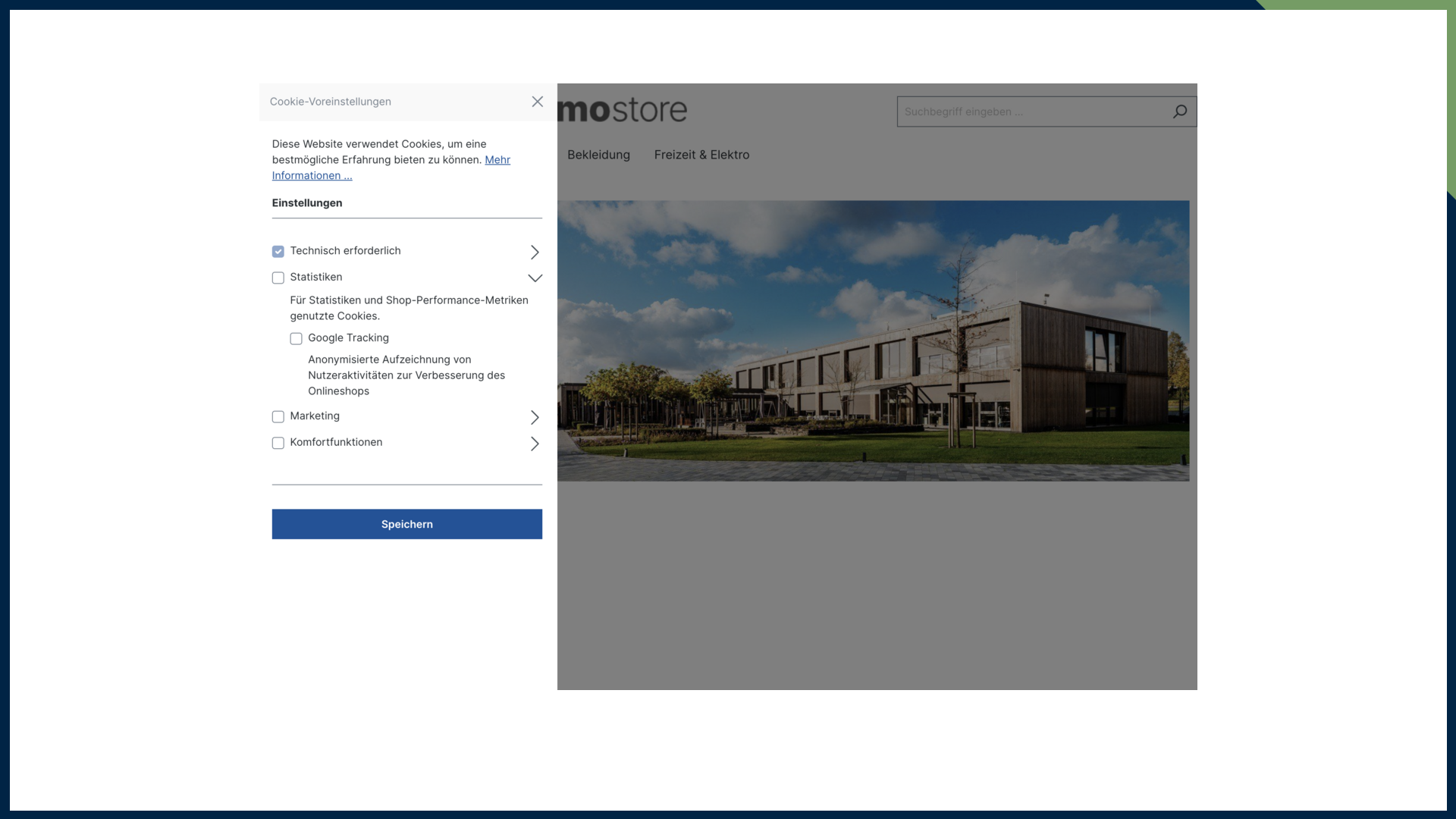Check the Google Tracking checkbox
Image resolution: width=1456 pixels, height=819 pixels.
[296, 338]
